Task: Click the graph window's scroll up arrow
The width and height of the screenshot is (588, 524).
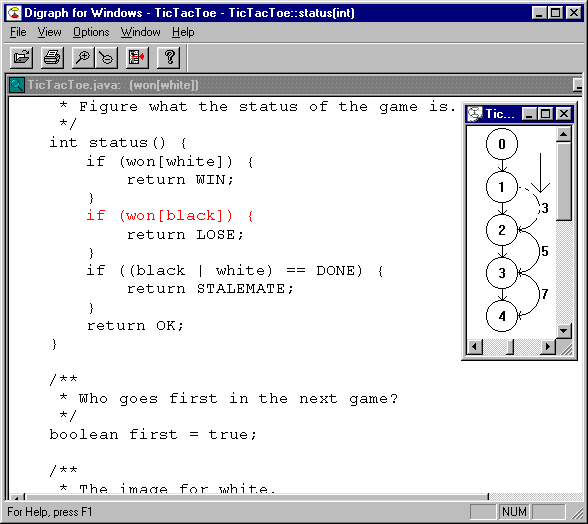Action: tap(564, 134)
